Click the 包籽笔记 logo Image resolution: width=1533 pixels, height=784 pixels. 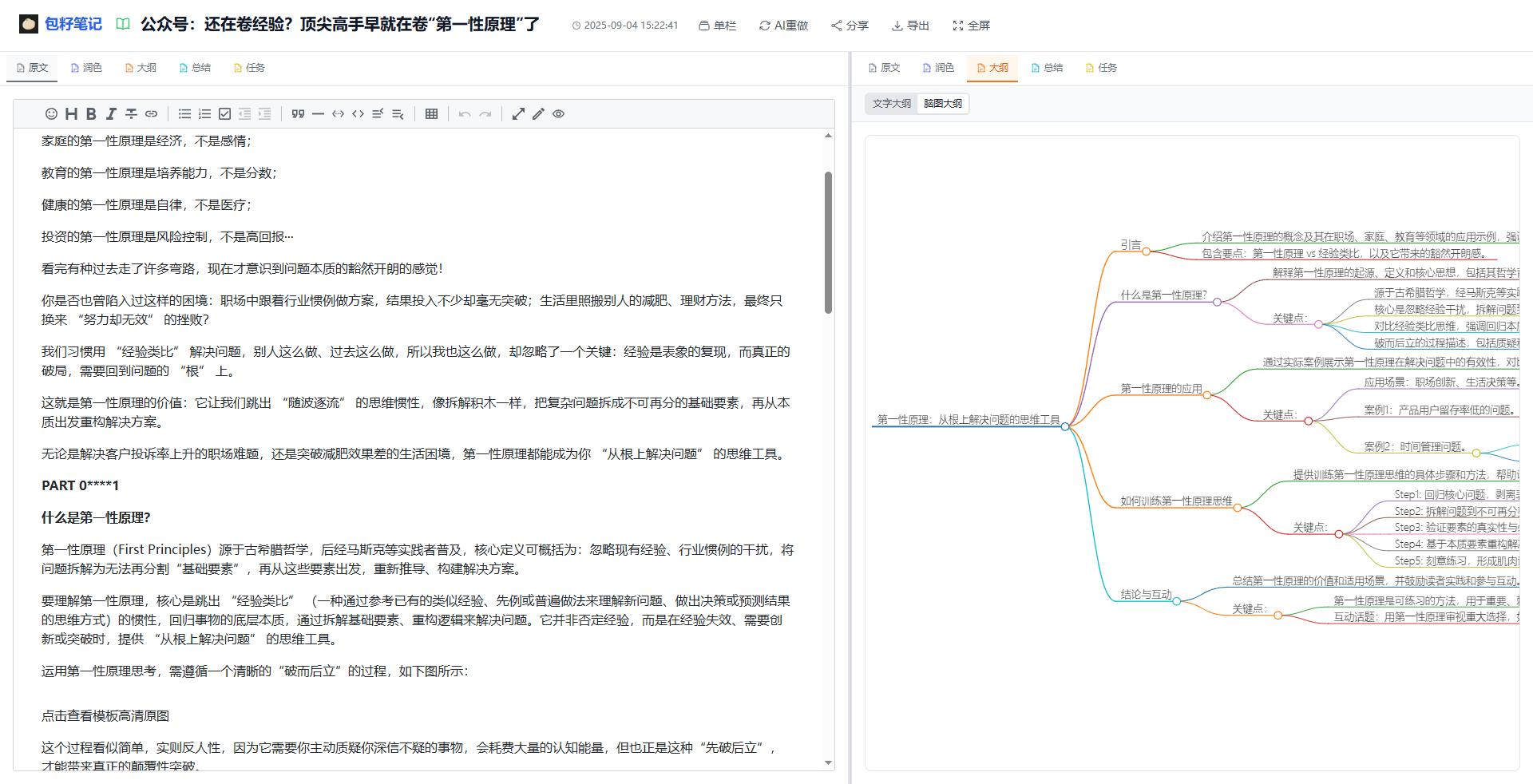click(61, 24)
